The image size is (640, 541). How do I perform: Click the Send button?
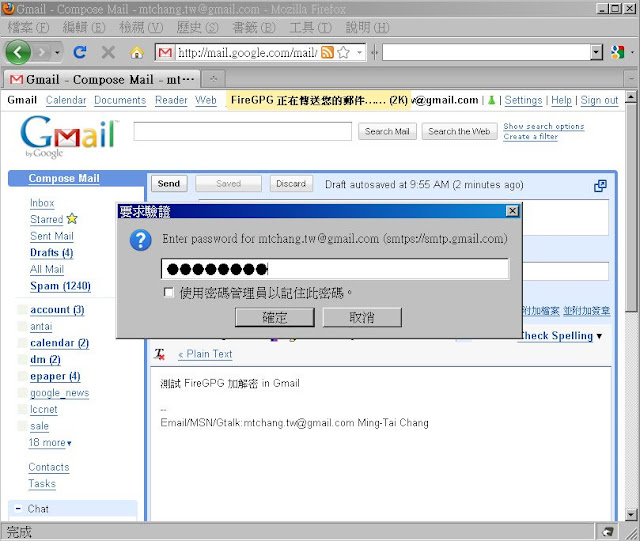coord(169,184)
